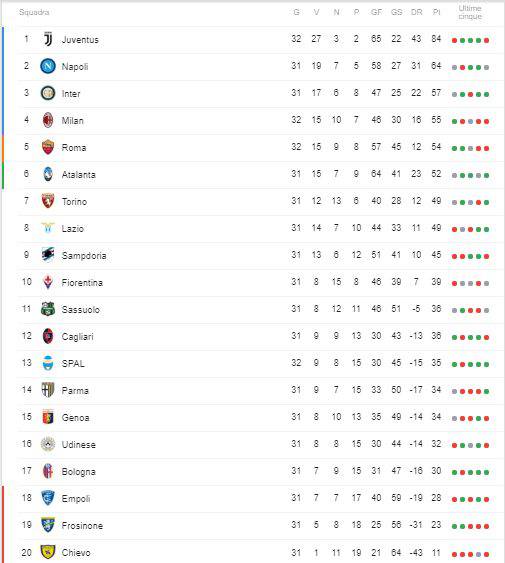Click the Sampdoria club badge
Viewport: 505px width, 563px height.
[x=48, y=255]
